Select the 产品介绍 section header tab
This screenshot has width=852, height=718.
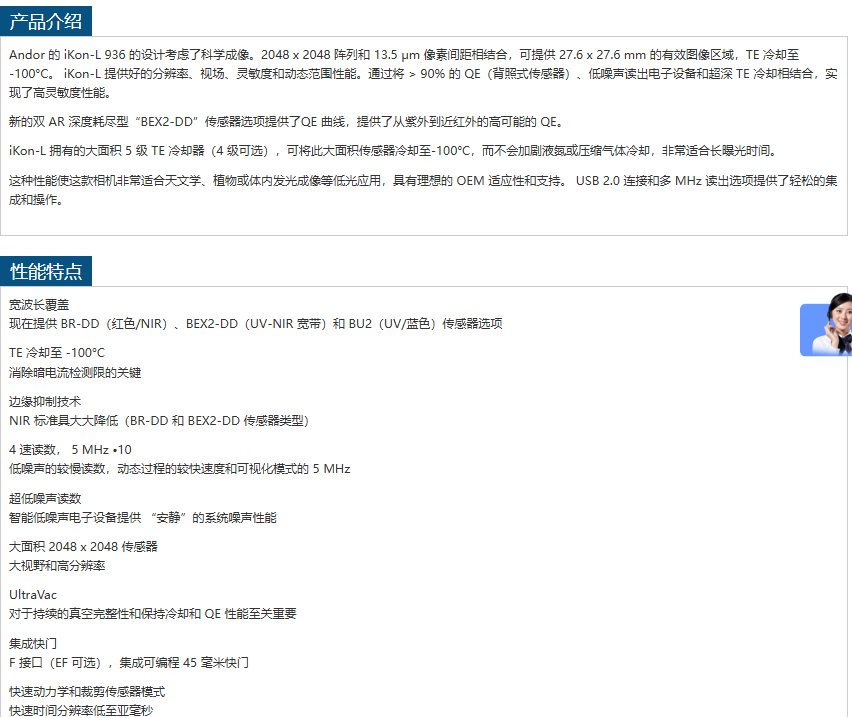(x=46, y=20)
